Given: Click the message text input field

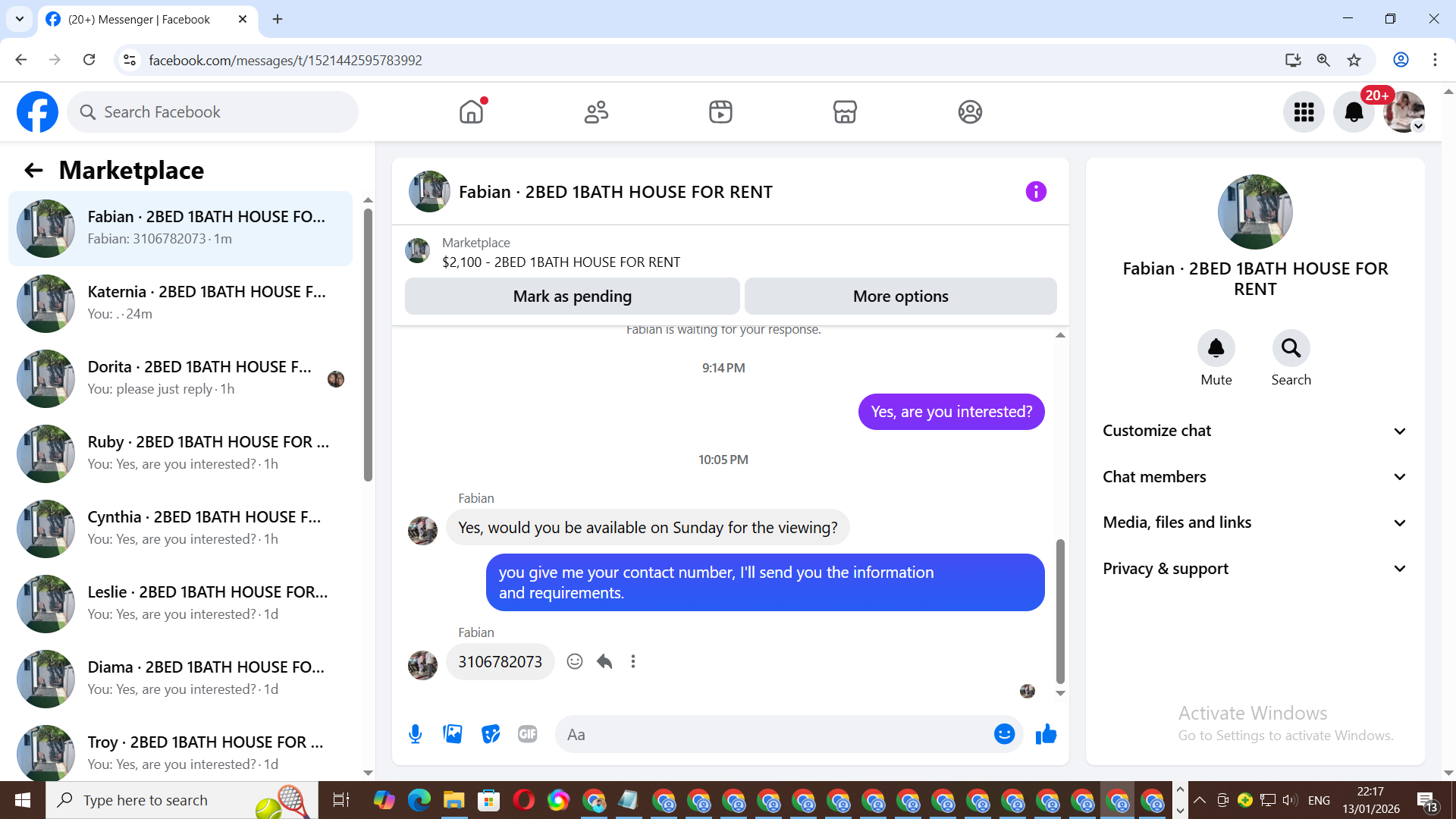Looking at the screenshot, I should pyautogui.click(x=773, y=734).
